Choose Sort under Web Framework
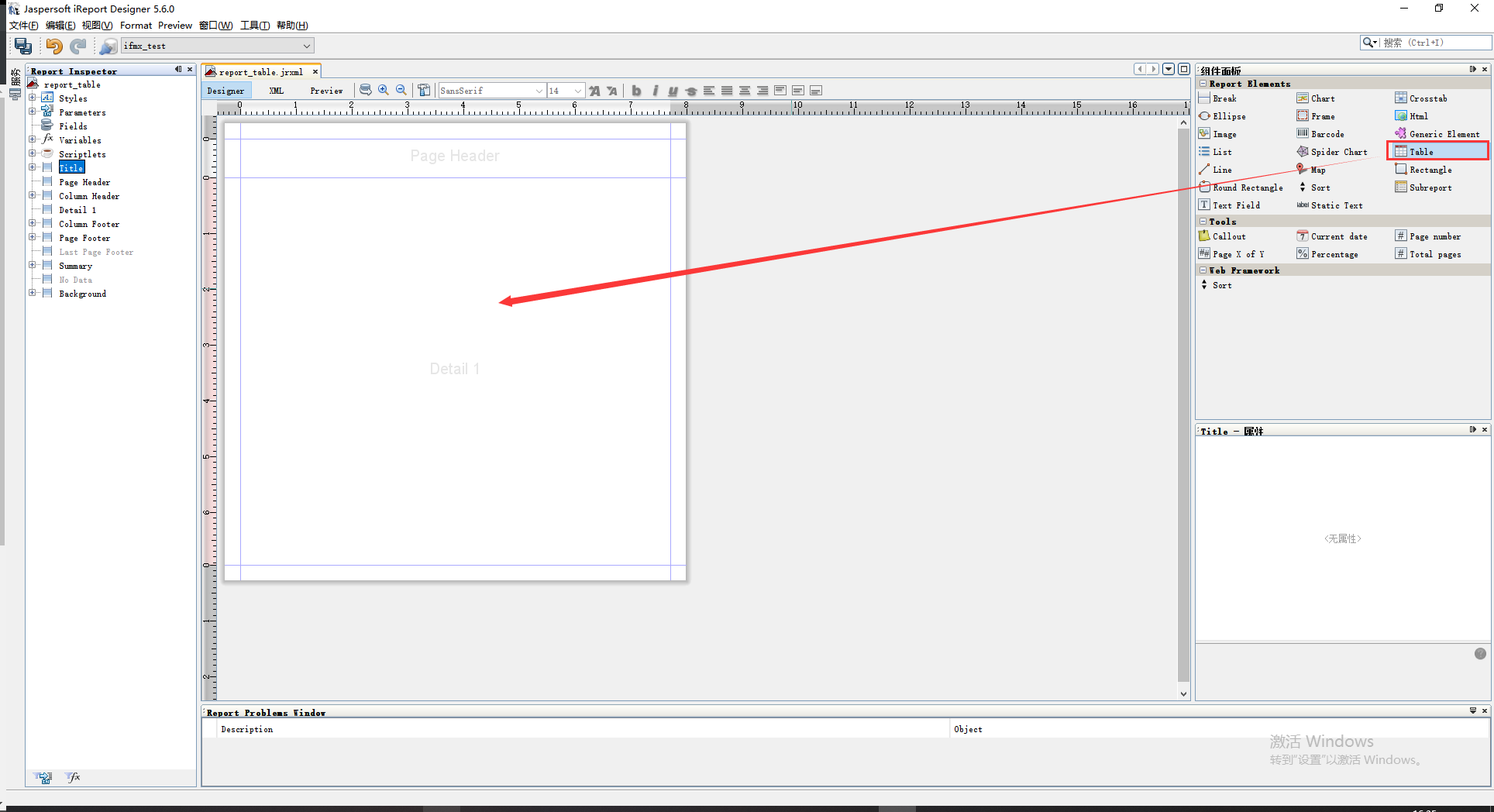 point(1221,285)
